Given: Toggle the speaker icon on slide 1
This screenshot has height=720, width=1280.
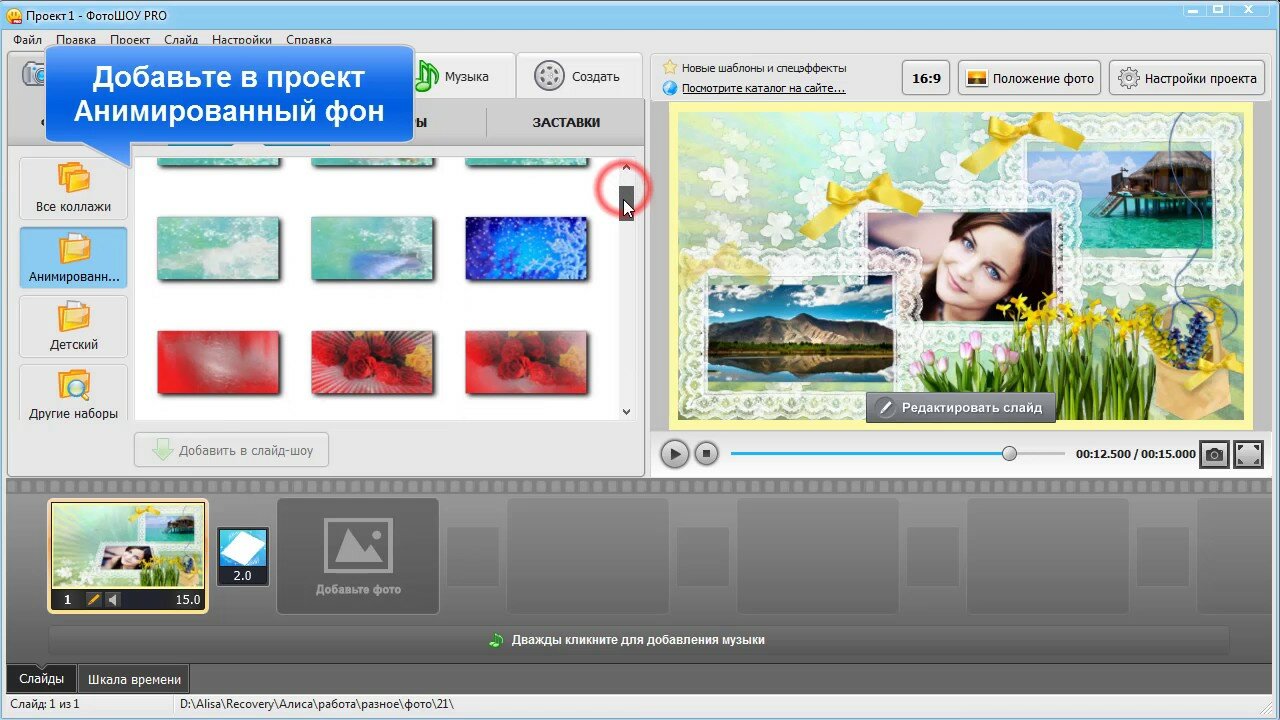Looking at the screenshot, I should click(x=113, y=600).
